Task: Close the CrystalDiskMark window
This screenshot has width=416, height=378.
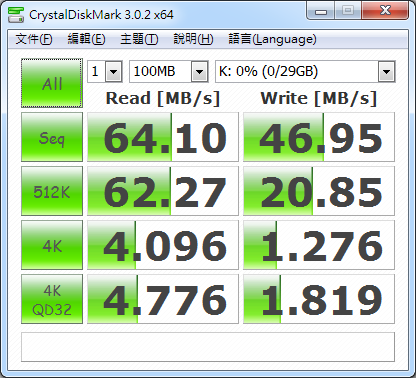Action: (x=385, y=11)
